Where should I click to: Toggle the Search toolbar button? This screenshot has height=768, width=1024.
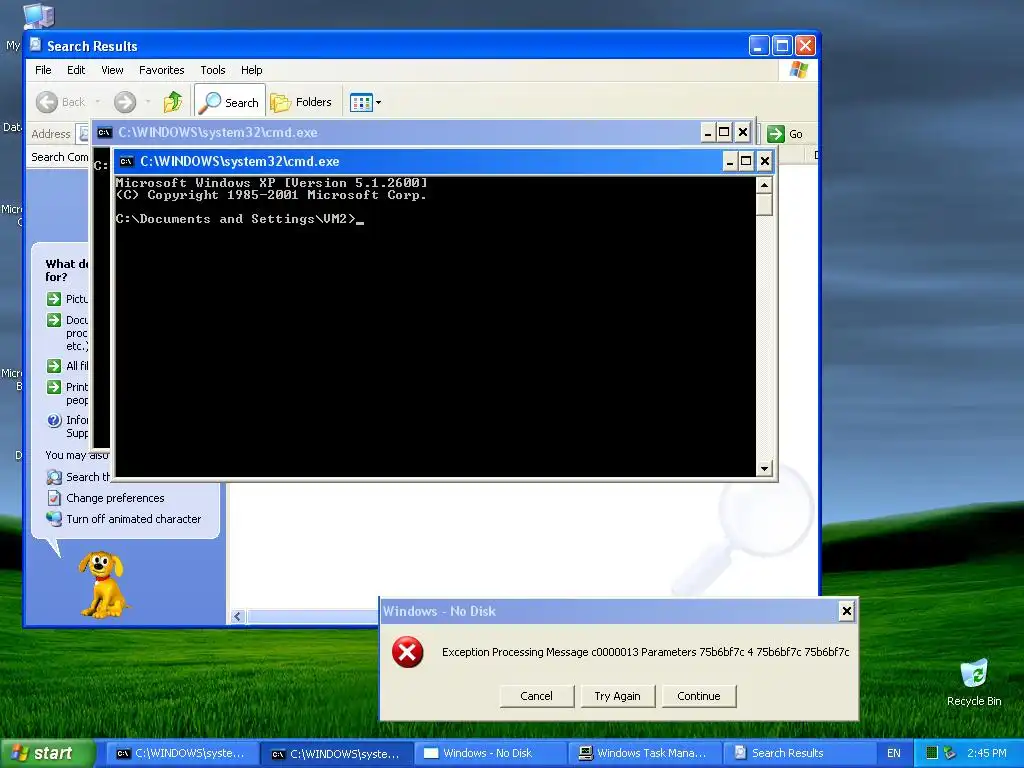pos(230,102)
